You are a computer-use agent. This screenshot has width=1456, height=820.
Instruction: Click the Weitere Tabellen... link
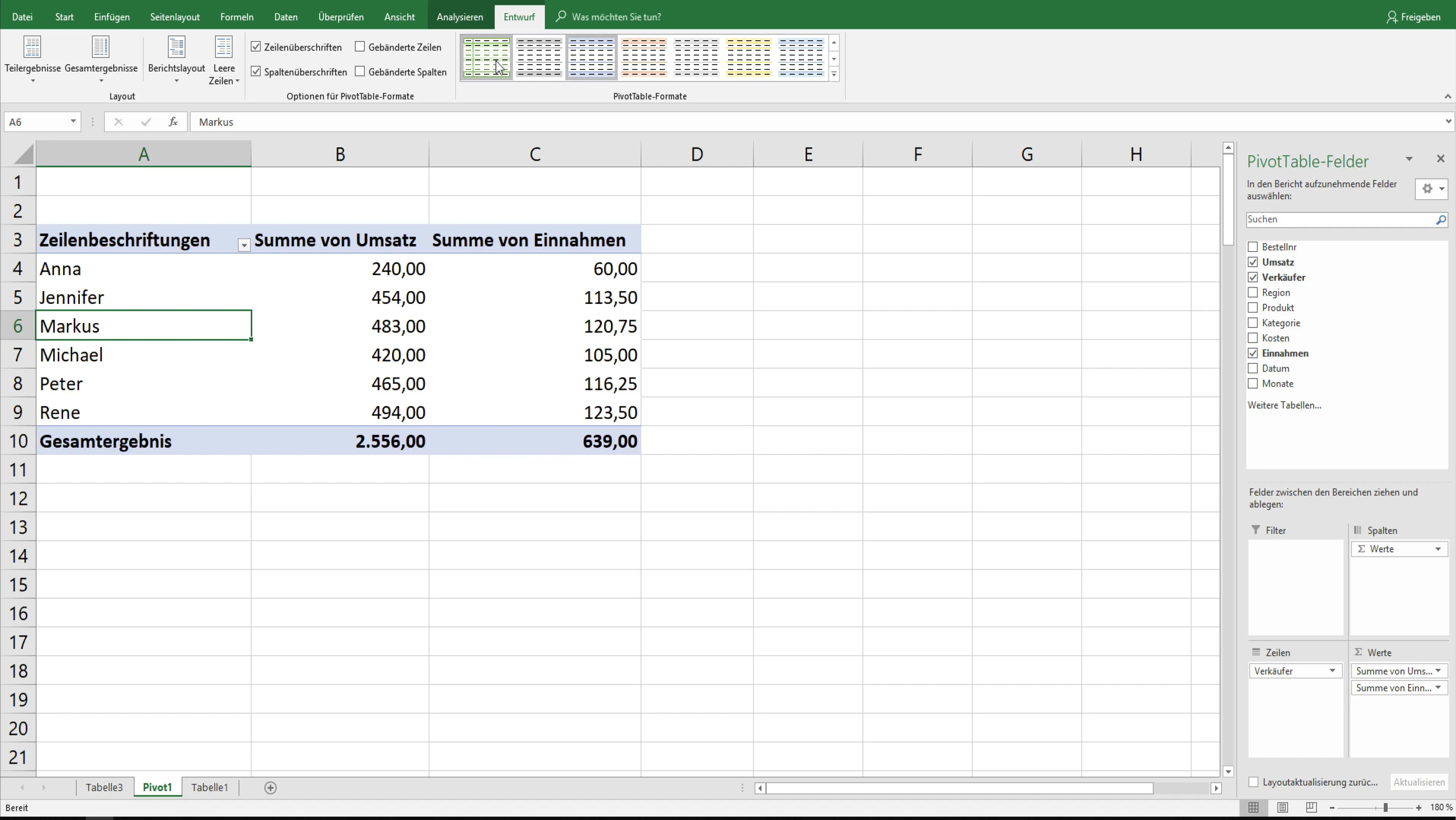pos(1284,405)
